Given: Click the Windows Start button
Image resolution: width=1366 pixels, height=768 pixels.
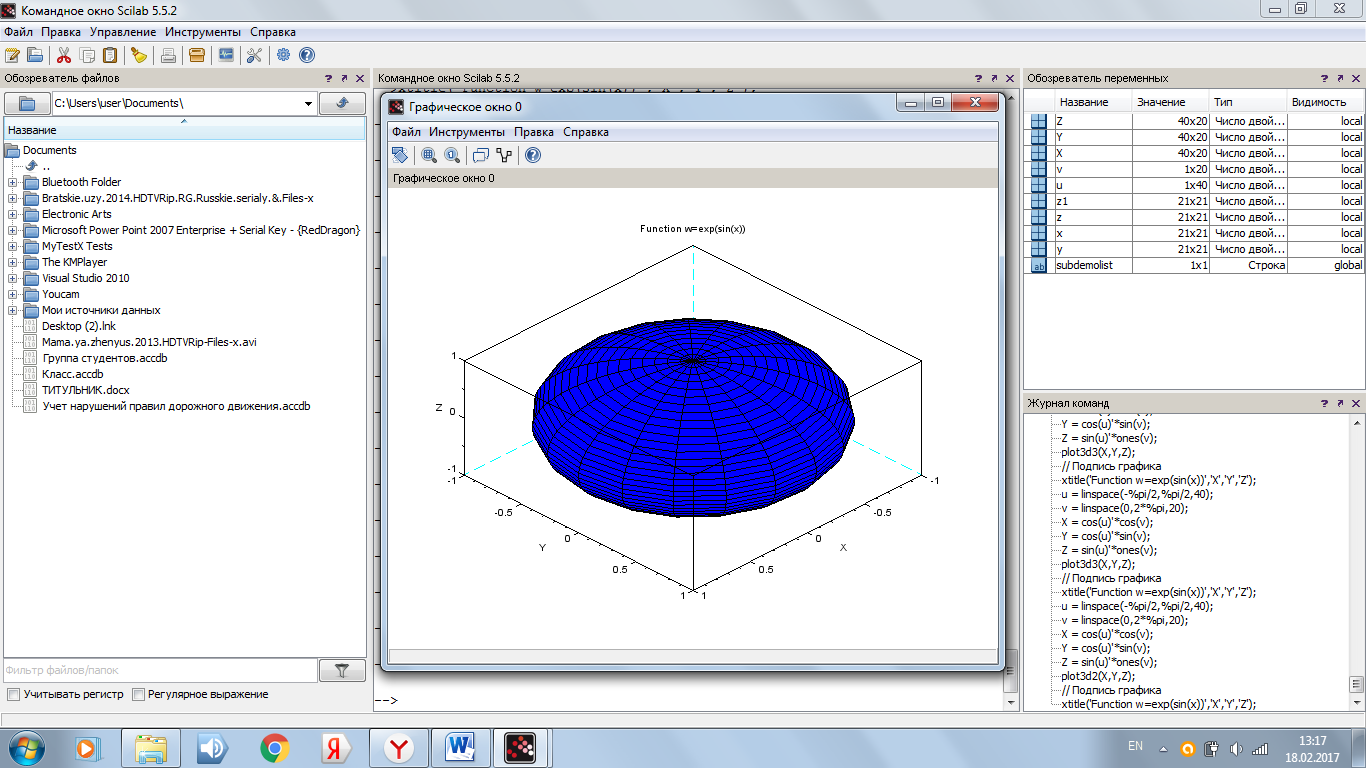Looking at the screenshot, I should coord(27,747).
